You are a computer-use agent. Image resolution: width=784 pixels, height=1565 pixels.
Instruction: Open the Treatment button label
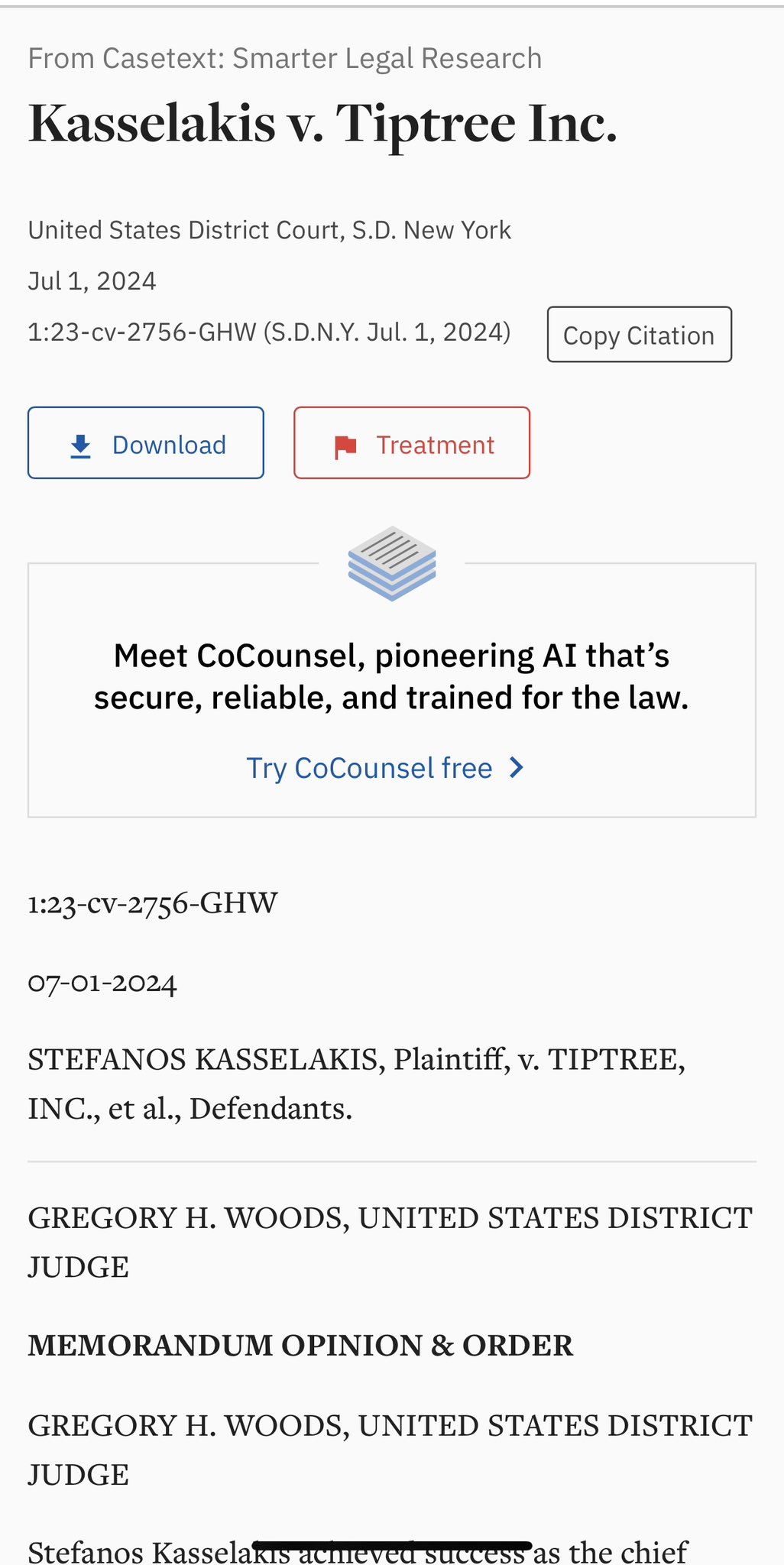pos(435,445)
